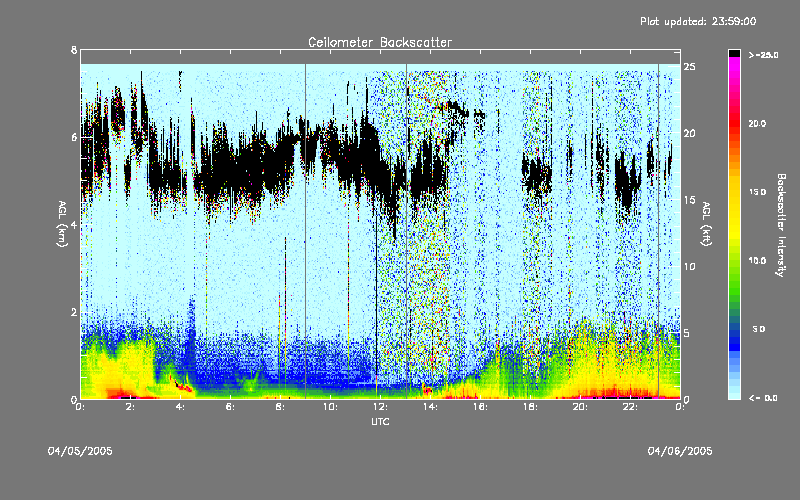Click the '6:' hour tick on time axis

coord(231,407)
